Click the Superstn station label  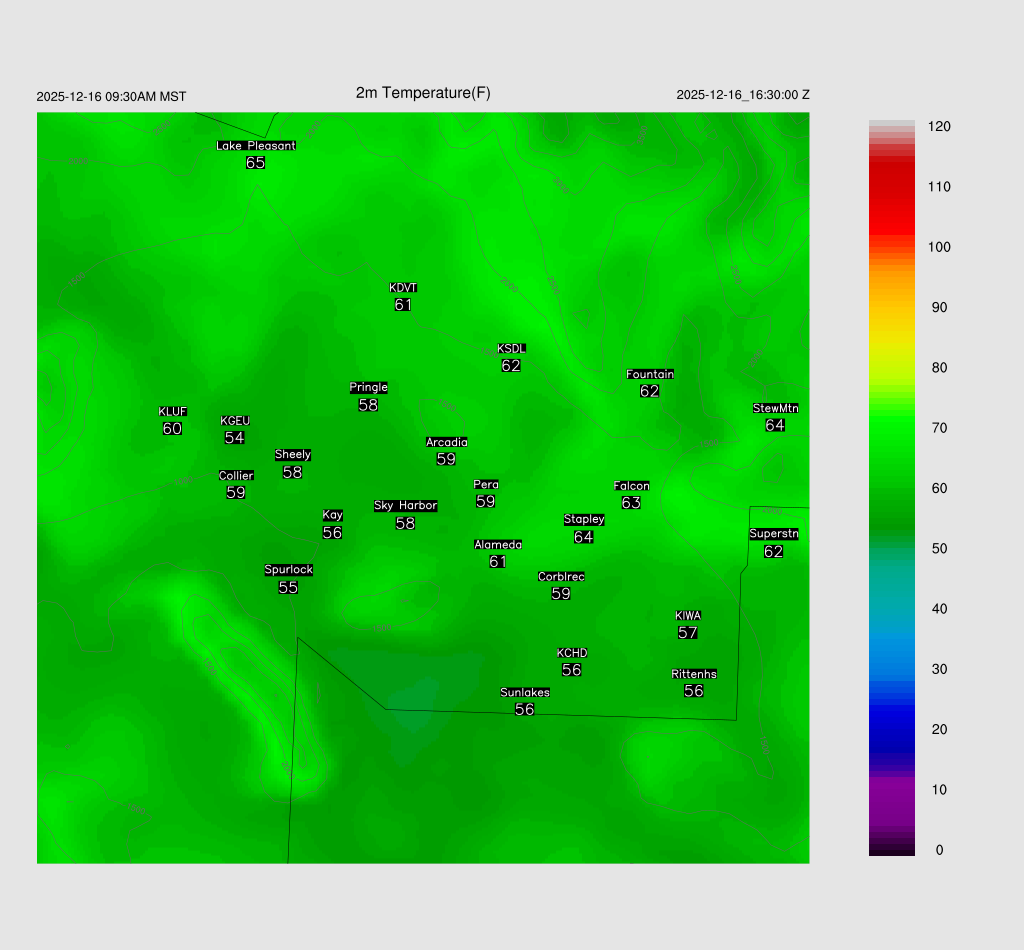pos(774,534)
